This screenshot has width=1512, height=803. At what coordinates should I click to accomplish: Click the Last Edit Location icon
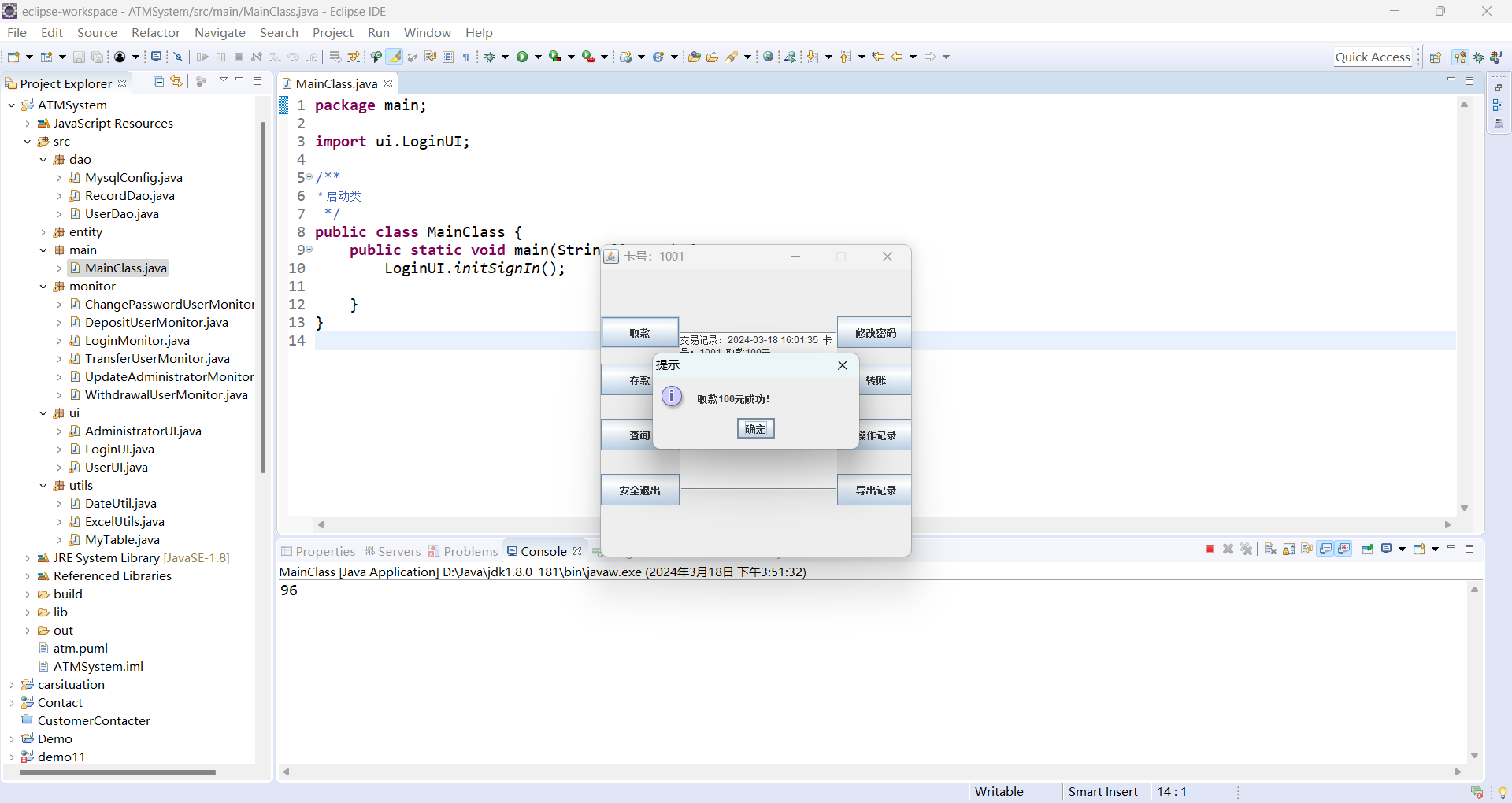[x=877, y=57]
